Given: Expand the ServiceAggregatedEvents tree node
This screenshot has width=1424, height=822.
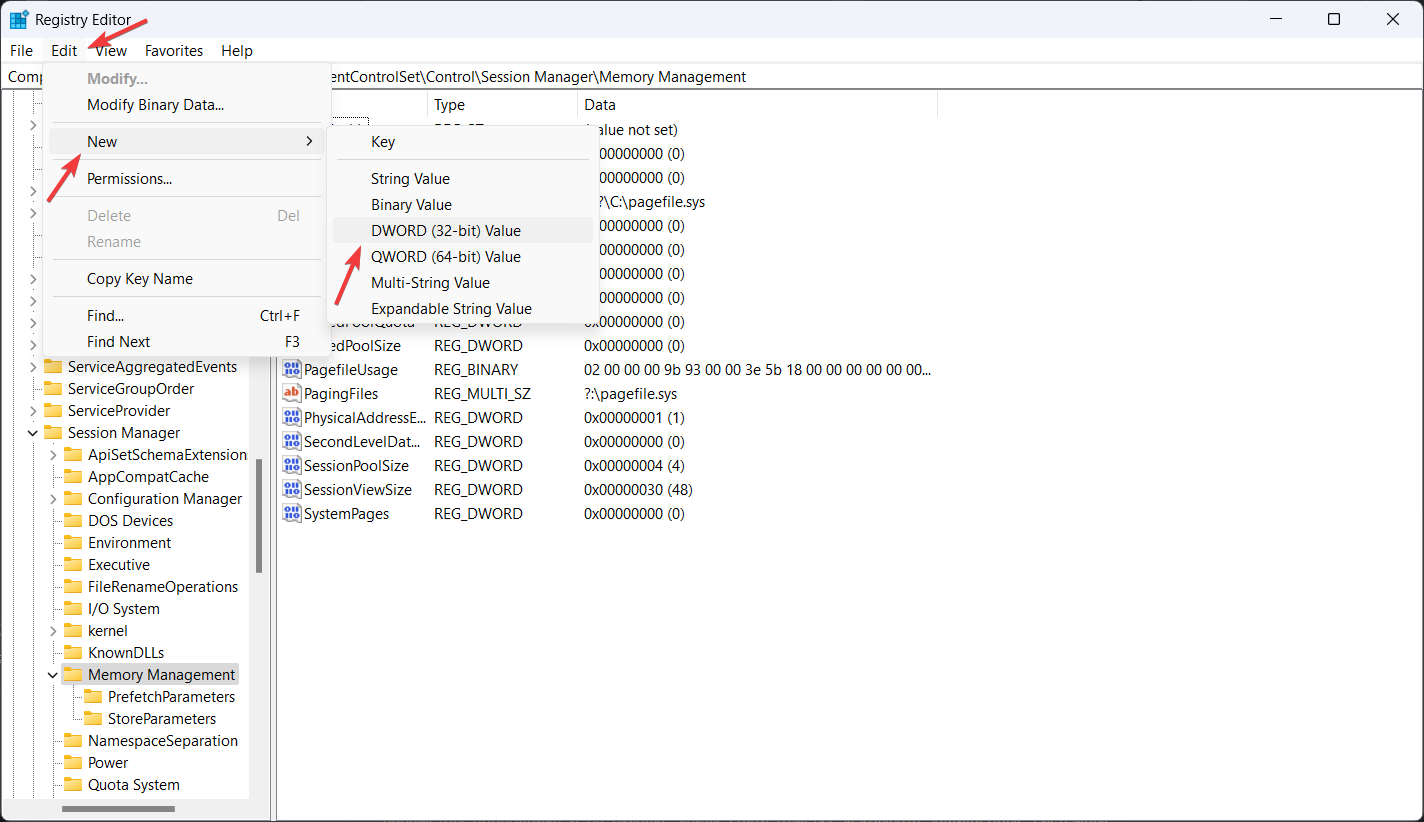Looking at the screenshot, I should [x=32, y=367].
